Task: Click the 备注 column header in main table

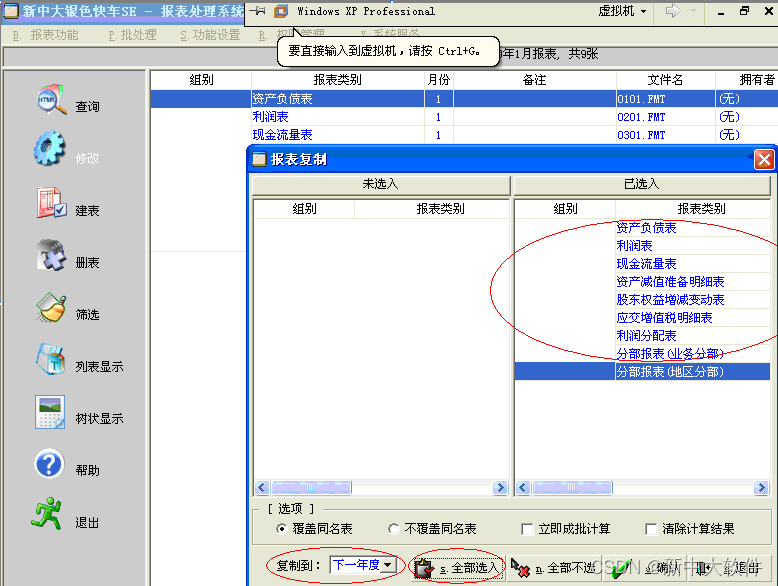Action: [534, 80]
